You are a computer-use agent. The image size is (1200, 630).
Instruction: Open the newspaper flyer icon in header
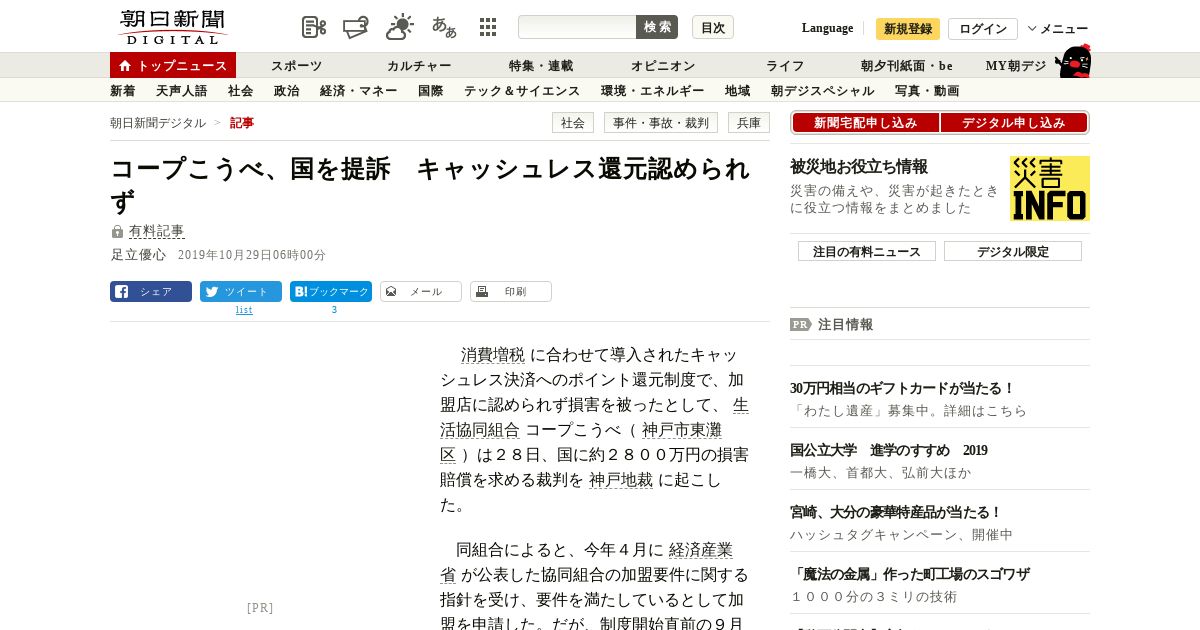[x=356, y=27]
